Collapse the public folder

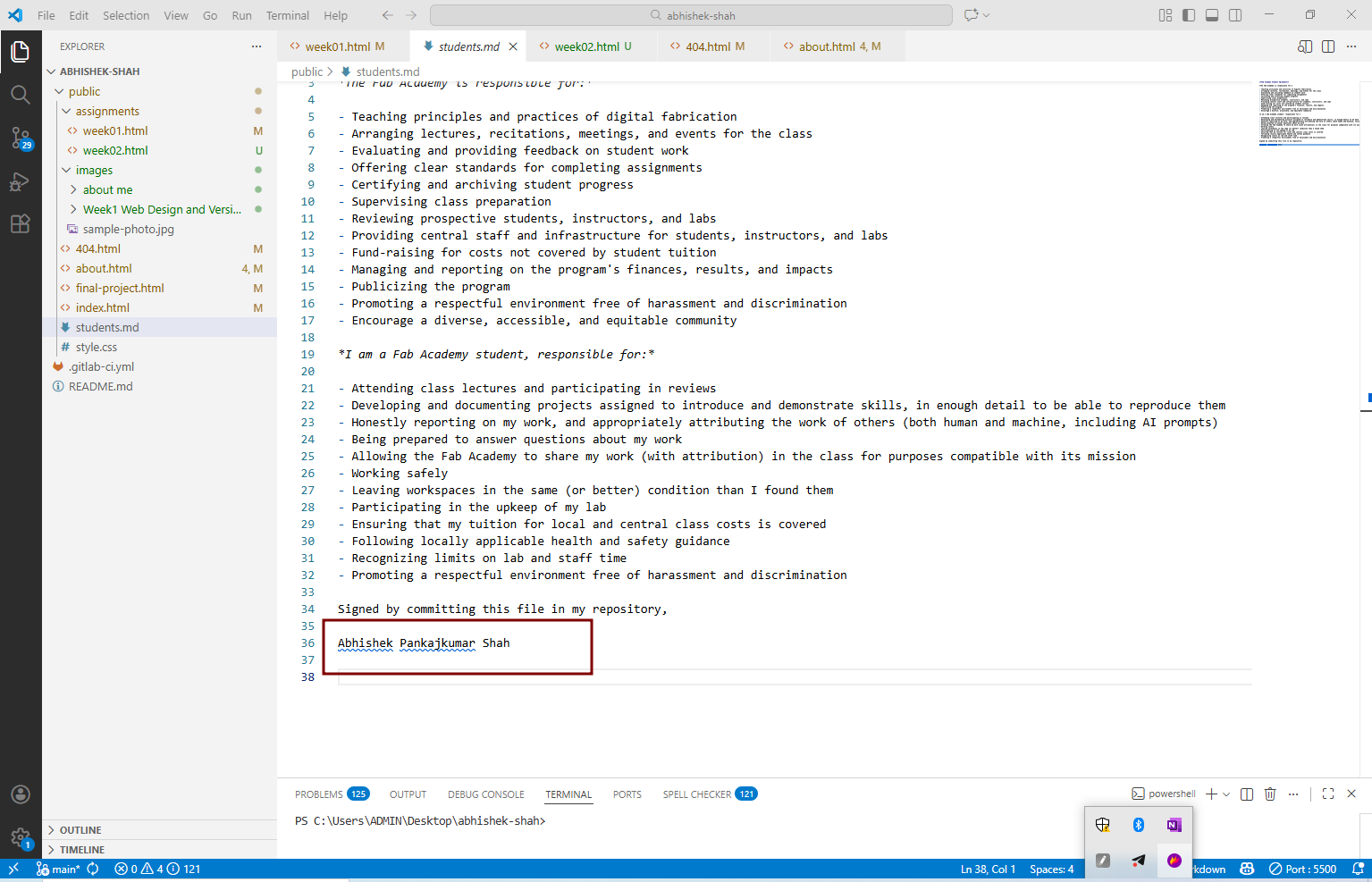pyautogui.click(x=159, y=91)
